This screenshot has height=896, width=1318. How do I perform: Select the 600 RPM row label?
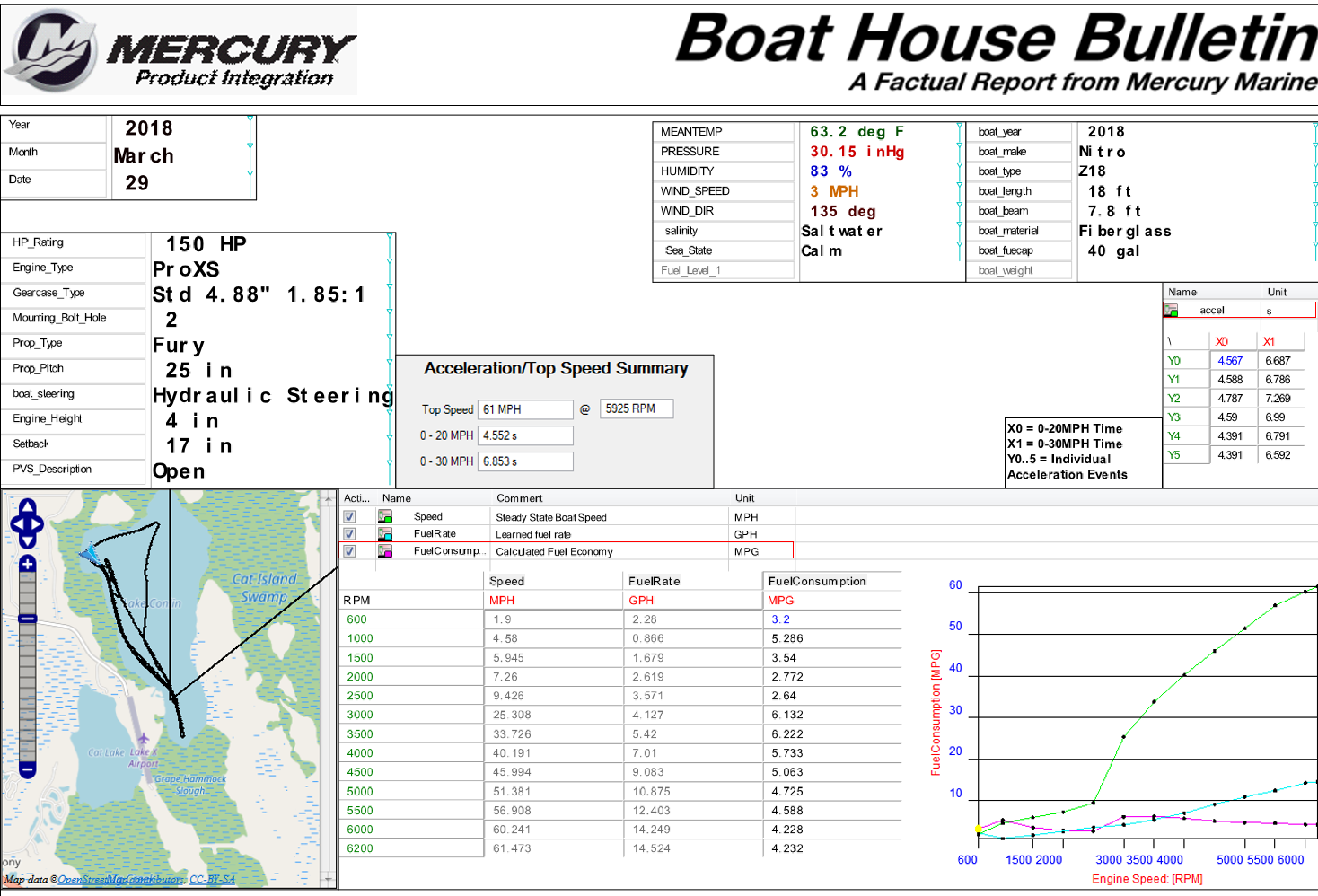(356, 619)
